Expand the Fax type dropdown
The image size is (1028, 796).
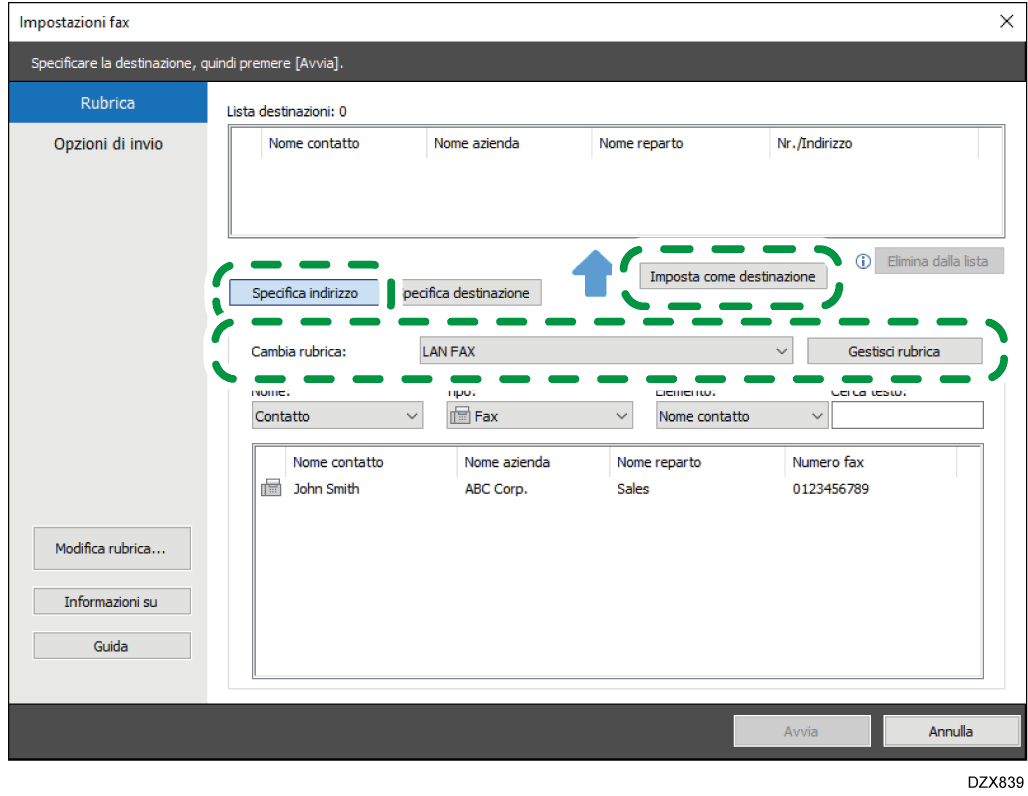pos(540,416)
